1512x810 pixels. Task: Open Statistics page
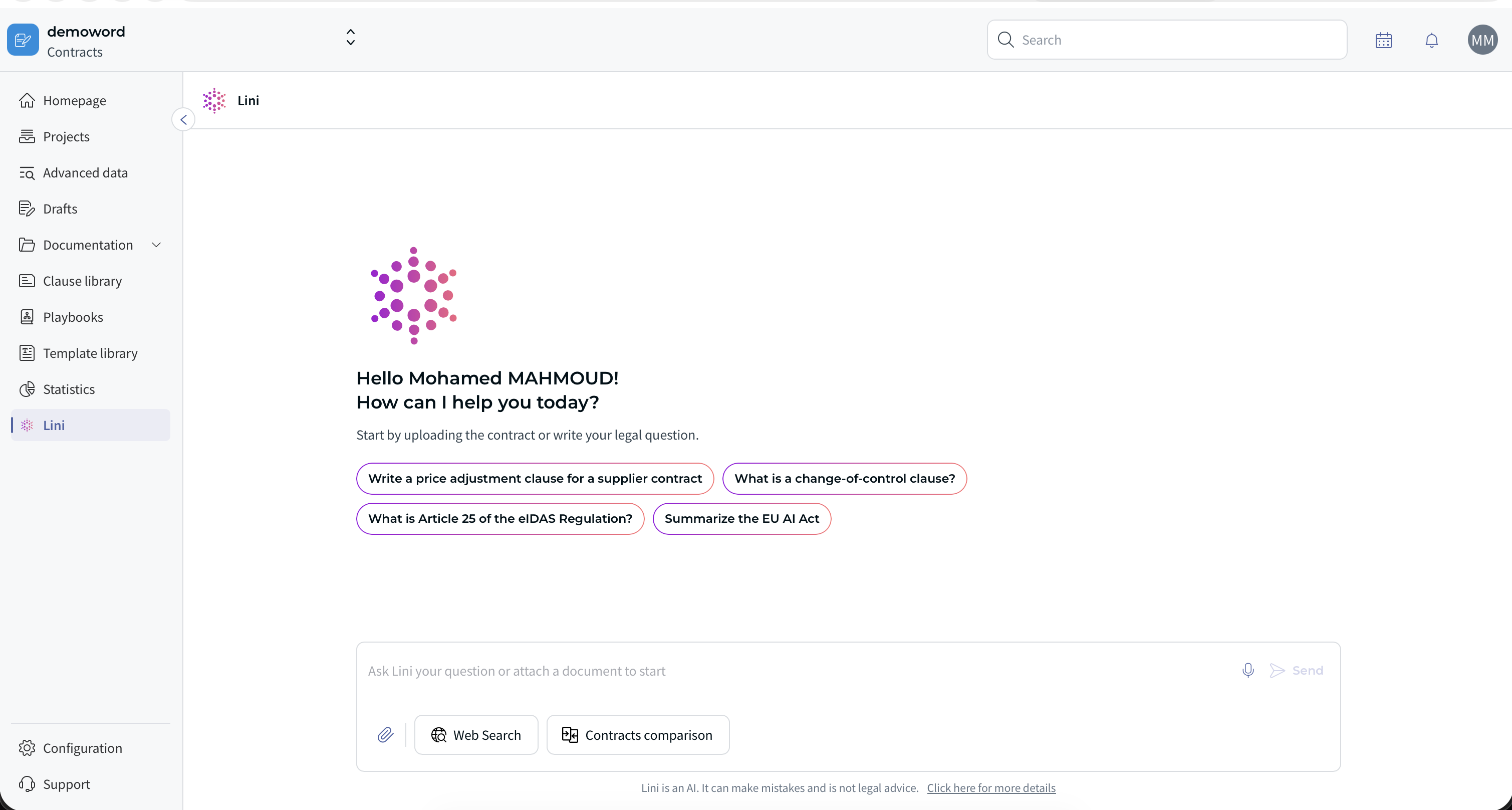pyautogui.click(x=68, y=389)
